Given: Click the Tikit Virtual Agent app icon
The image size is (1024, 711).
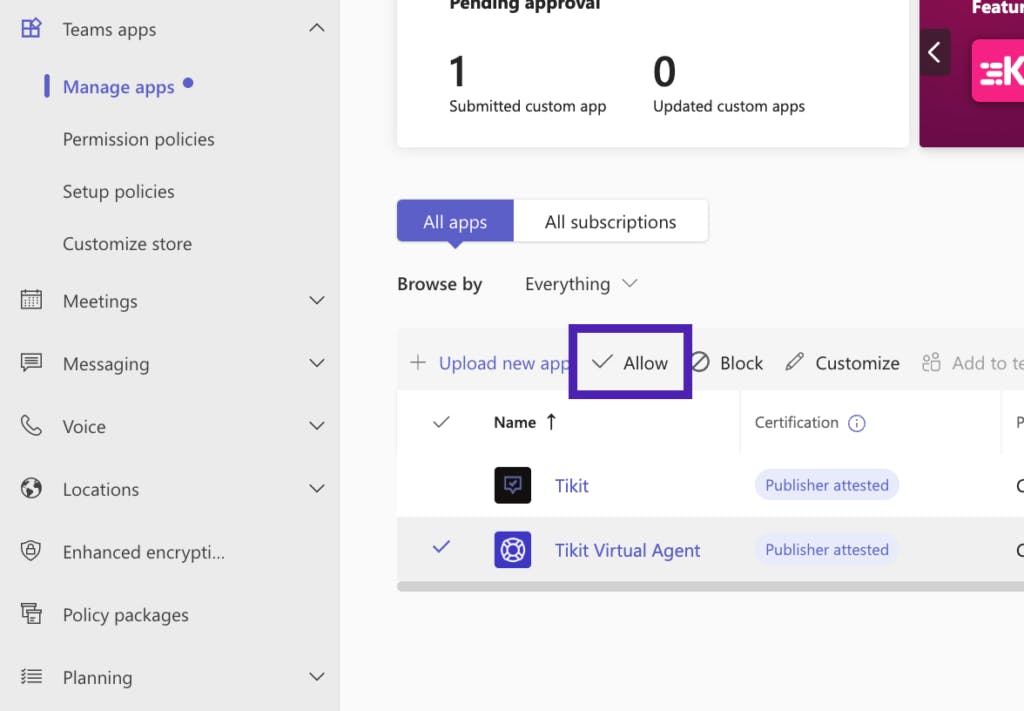Looking at the screenshot, I should click(x=512, y=550).
